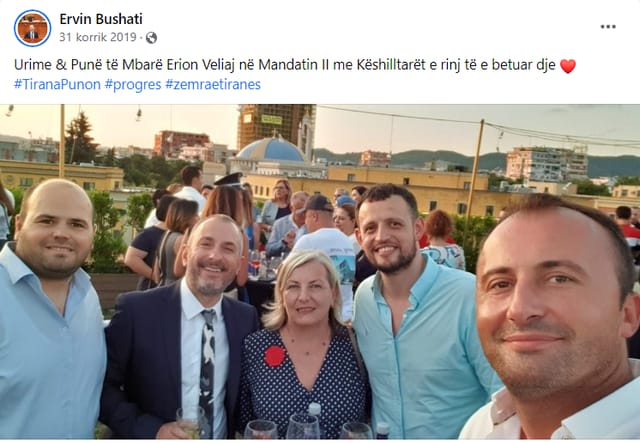Click the patterned necktie in the photo
This screenshot has height=443, width=640.
point(207,370)
